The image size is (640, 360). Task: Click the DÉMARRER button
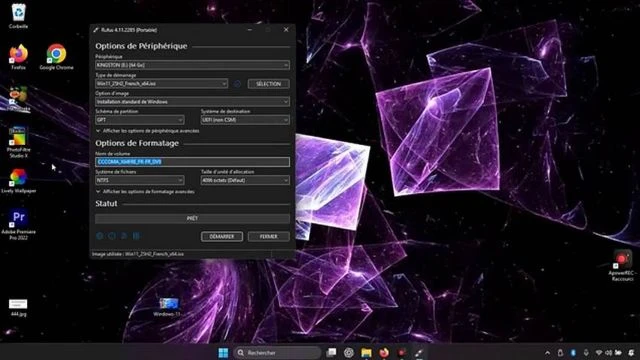[222, 236]
